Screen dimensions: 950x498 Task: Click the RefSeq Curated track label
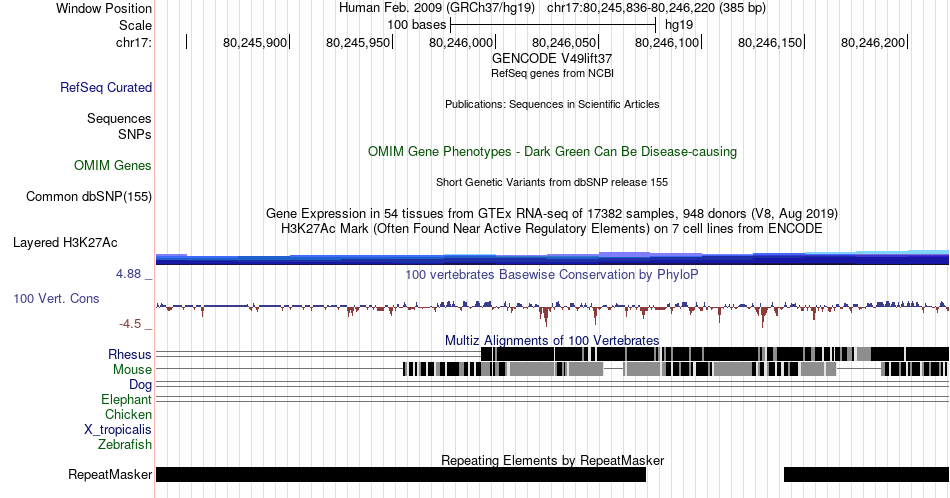click(x=106, y=87)
